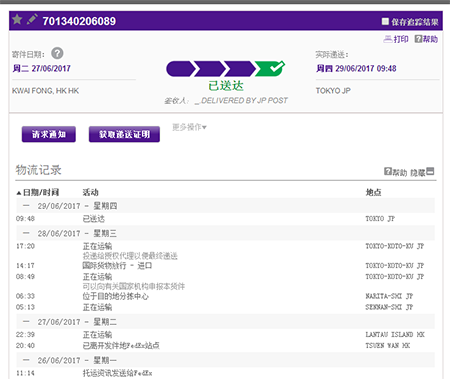Click DELIVERED BY JP POST signer text
Image resolution: width=450 pixels, height=379 pixels.
[x=244, y=100]
